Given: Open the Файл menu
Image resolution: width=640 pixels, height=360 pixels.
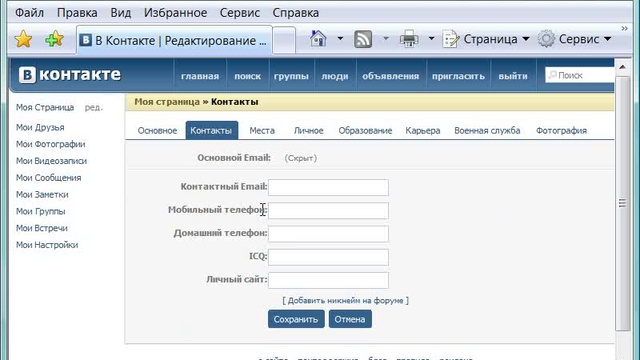Looking at the screenshot, I should click(29, 13).
